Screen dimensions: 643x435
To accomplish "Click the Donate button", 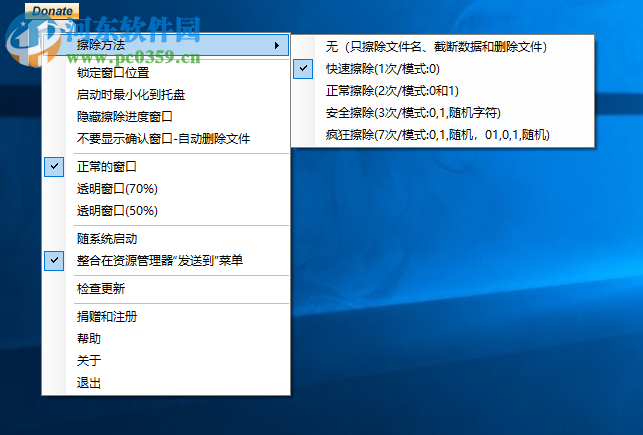I will click(x=52, y=11).
